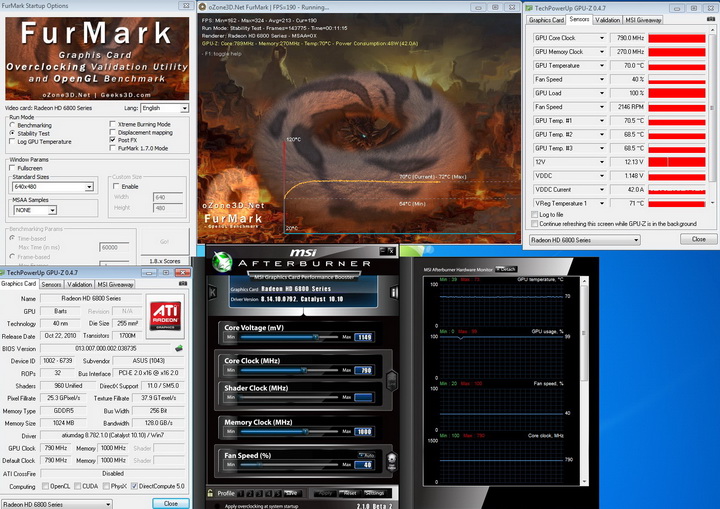This screenshot has height=509, width=720.
Task: Open MSI Giveaway tab in lower-left GPU-Z window
Action: [x=115, y=285]
